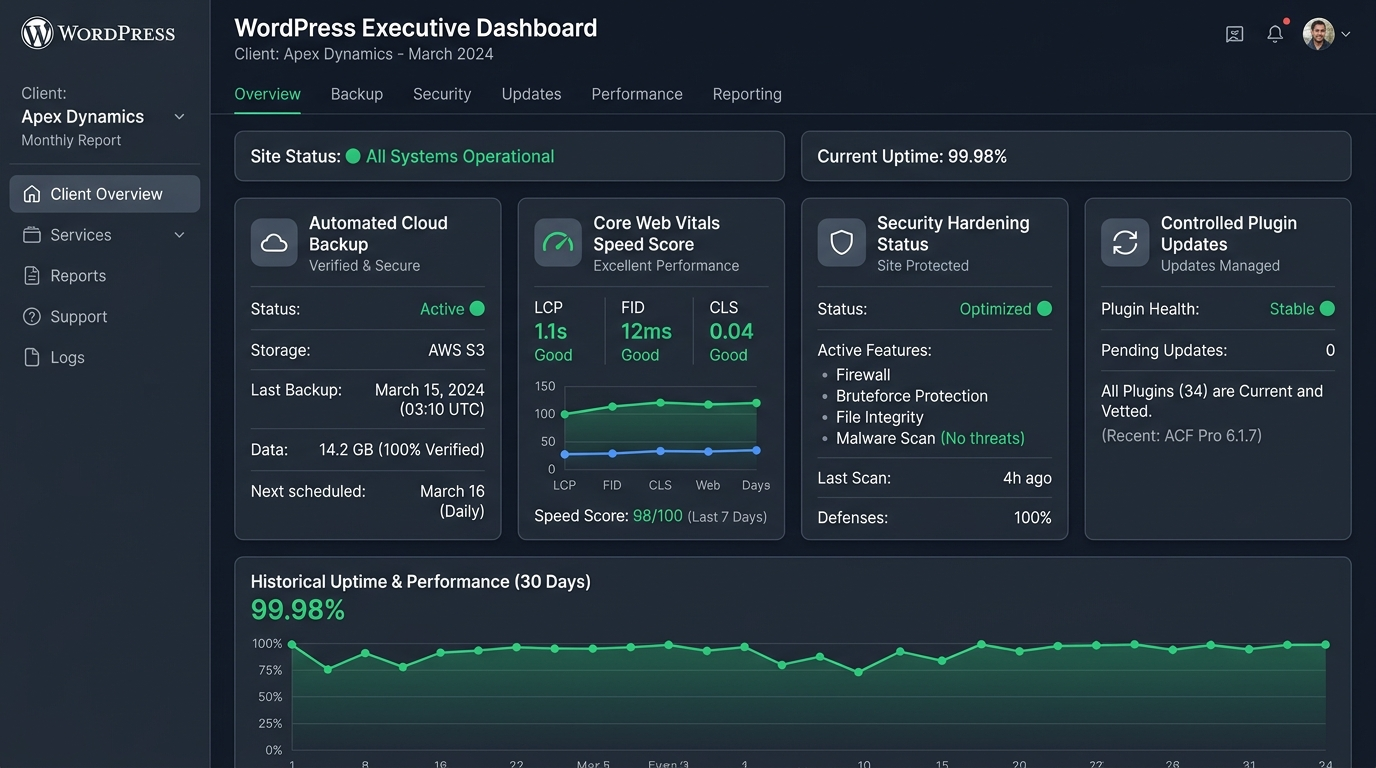This screenshot has width=1376, height=768.
Task: Go to Client Overview in sidebar
Action: point(105,194)
